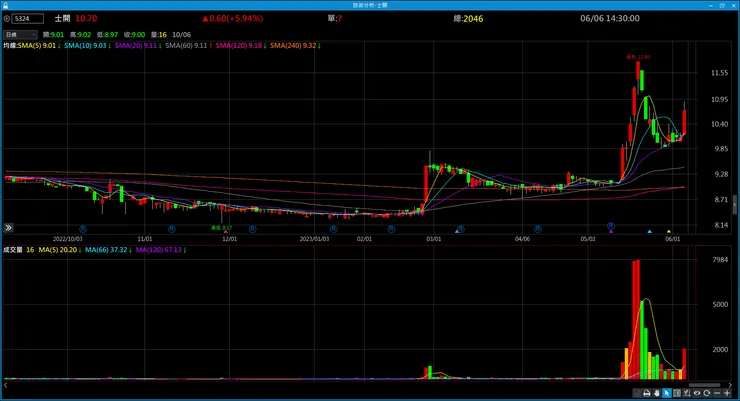
Task: Click the monthly marker circle after 12/01
Action: (252, 229)
